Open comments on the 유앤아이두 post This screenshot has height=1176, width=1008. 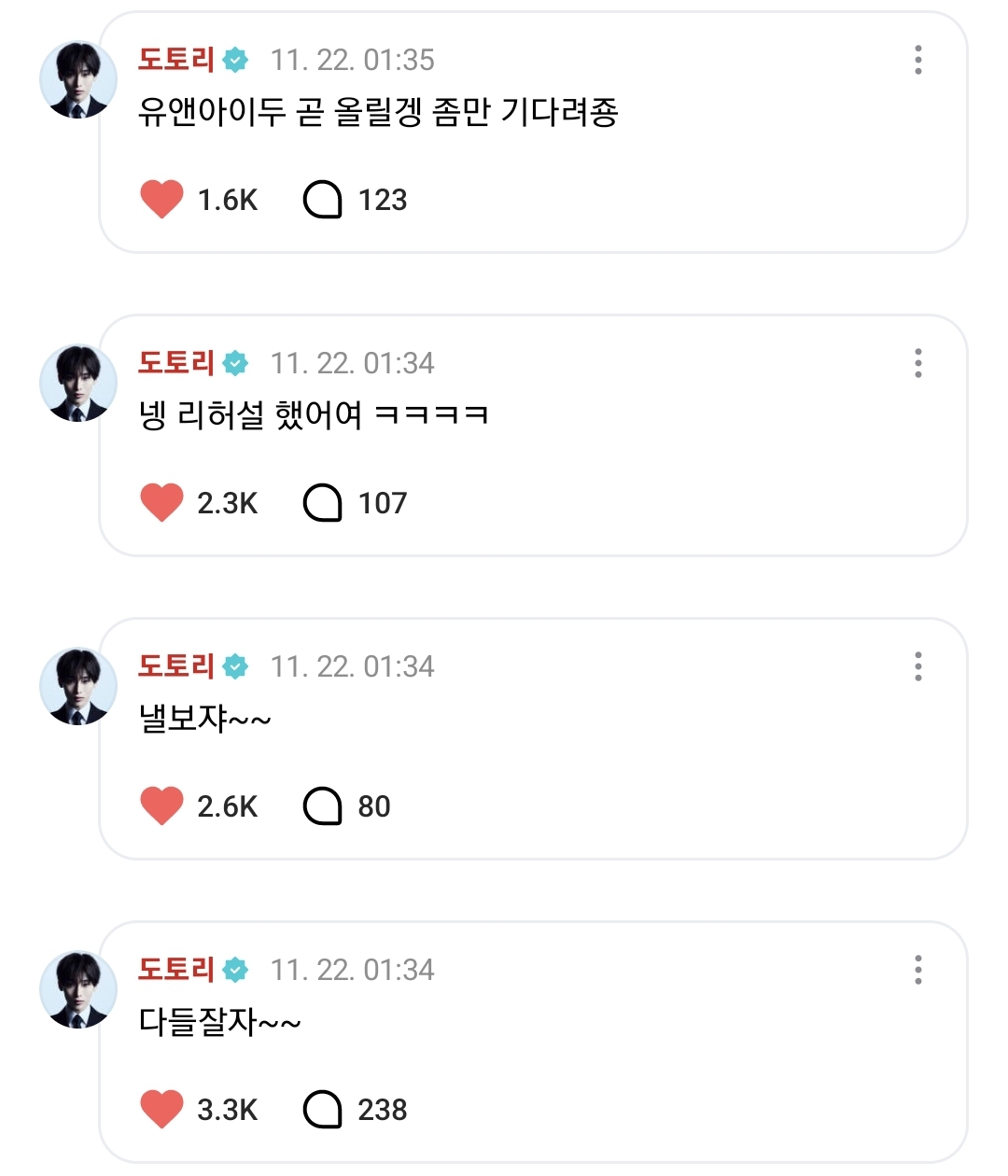[x=323, y=200]
